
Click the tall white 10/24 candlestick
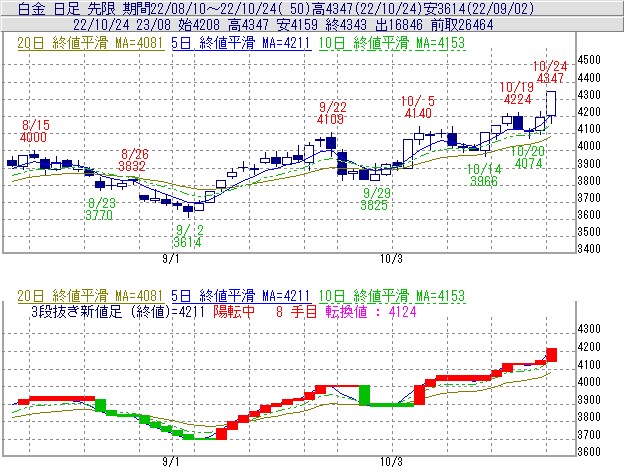point(551,103)
